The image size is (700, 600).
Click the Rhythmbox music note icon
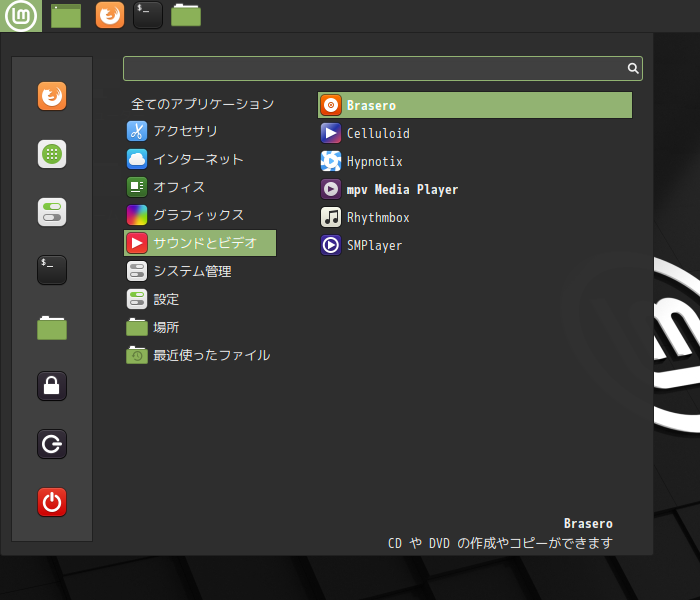331,217
